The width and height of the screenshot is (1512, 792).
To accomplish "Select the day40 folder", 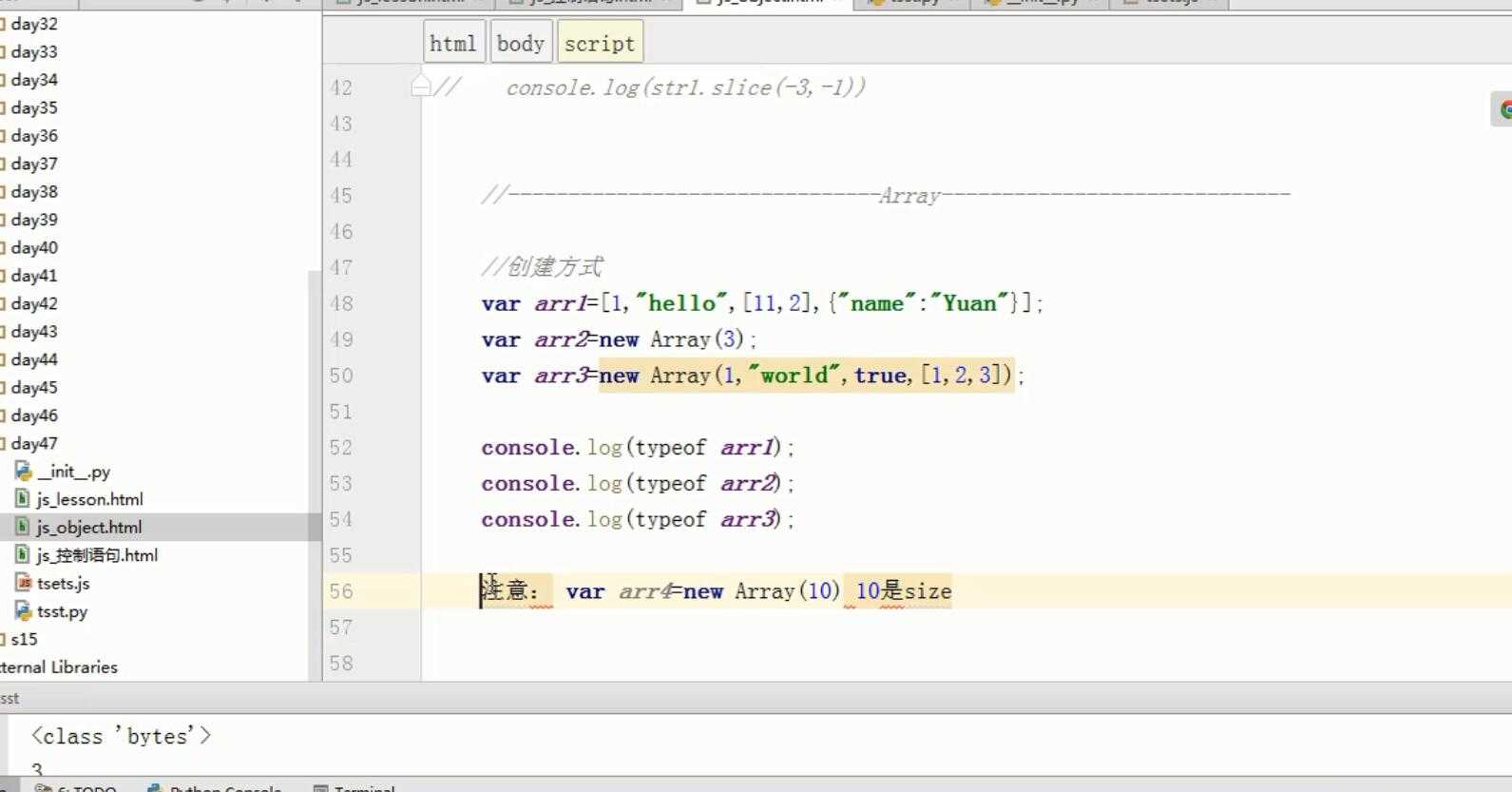I will coord(34,247).
